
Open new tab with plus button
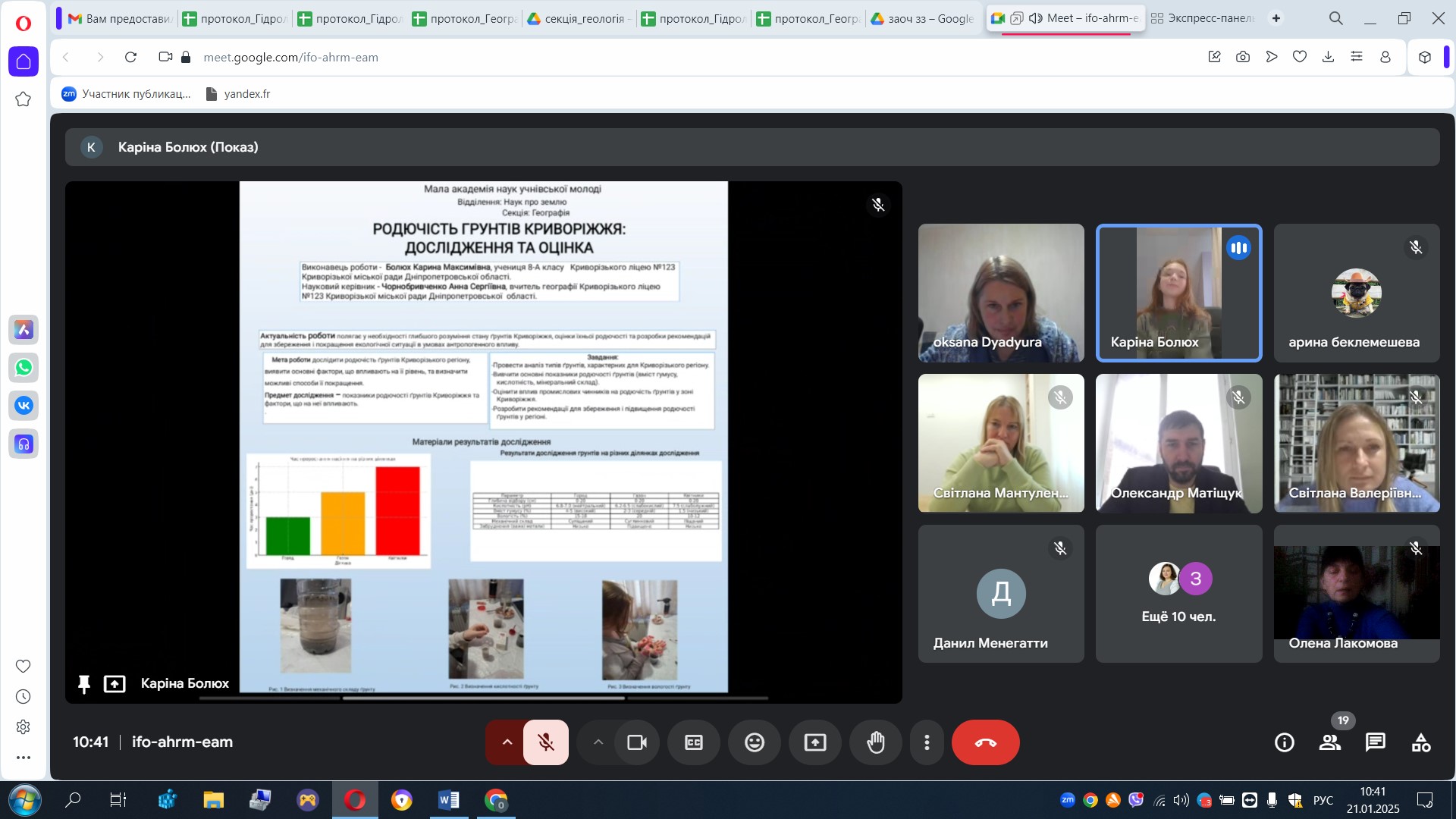(x=1277, y=18)
